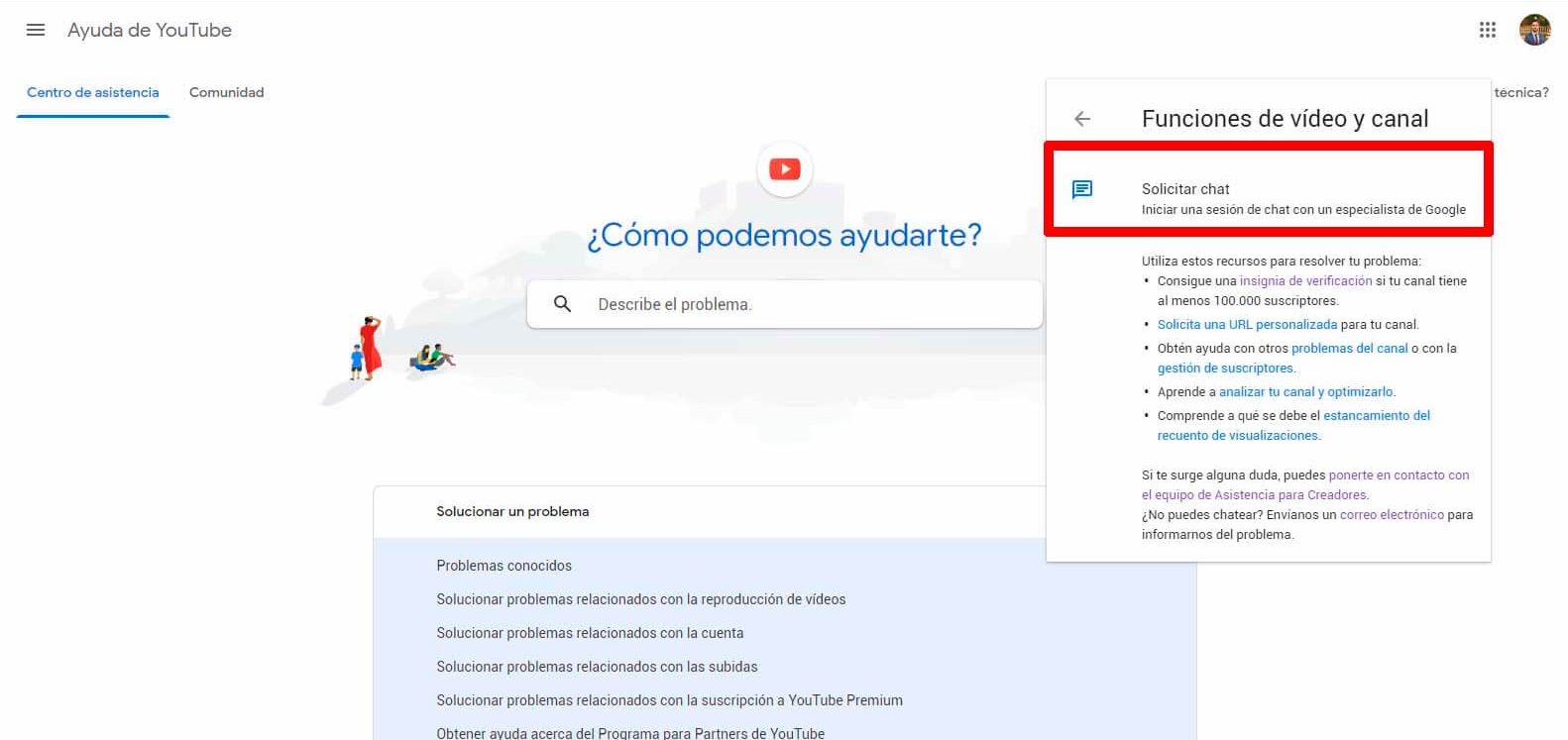Open the correo electrónico link
Screen dimensions: 1568x740
1392,515
